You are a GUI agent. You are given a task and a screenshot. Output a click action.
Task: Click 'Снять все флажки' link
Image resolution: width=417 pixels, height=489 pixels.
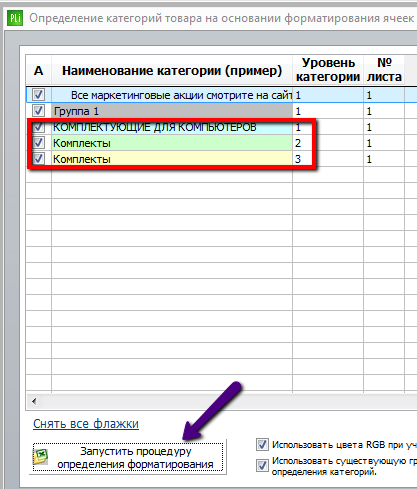[x=86, y=424]
